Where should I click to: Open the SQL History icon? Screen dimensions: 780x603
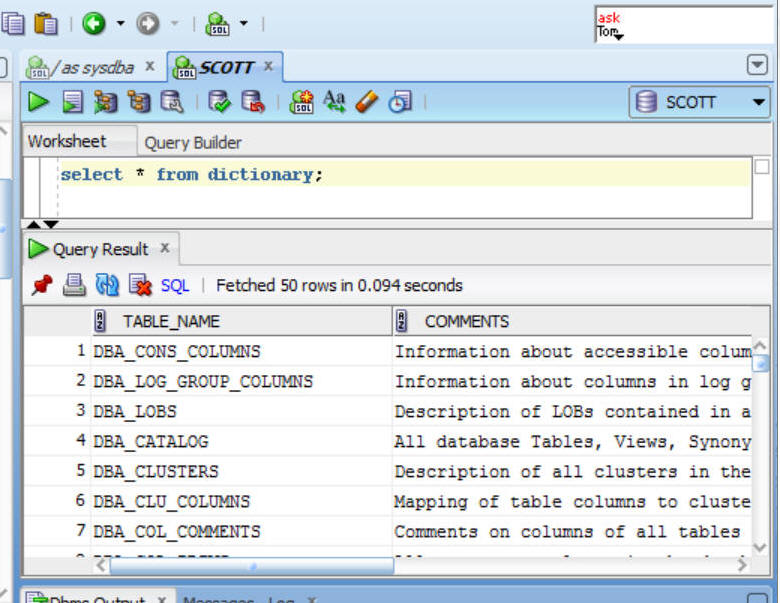pyautogui.click(x=400, y=102)
